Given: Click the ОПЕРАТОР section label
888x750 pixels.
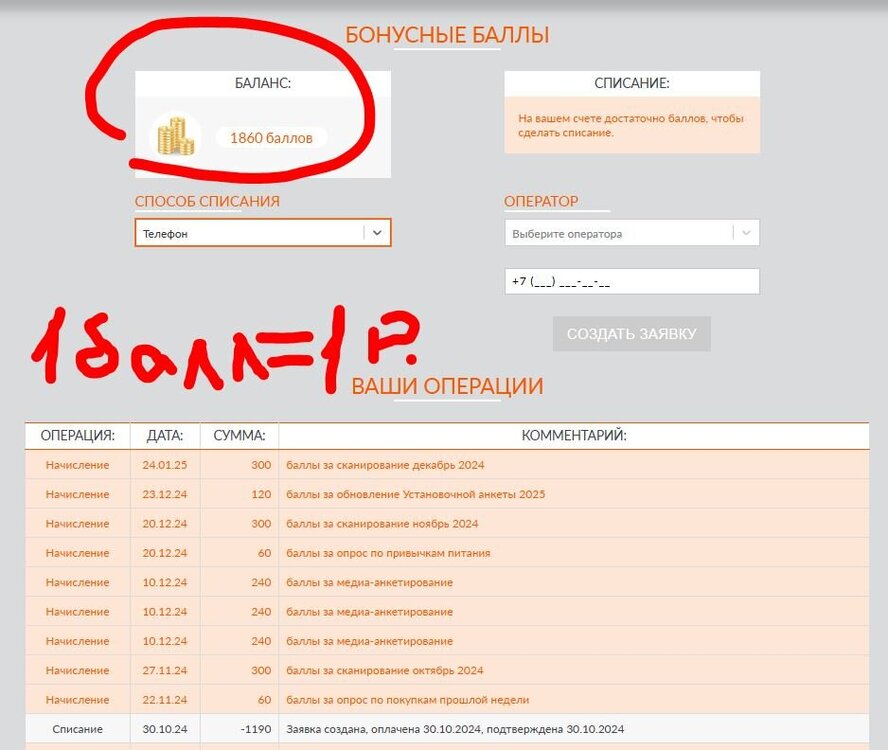Looking at the screenshot, I should [x=541, y=201].
